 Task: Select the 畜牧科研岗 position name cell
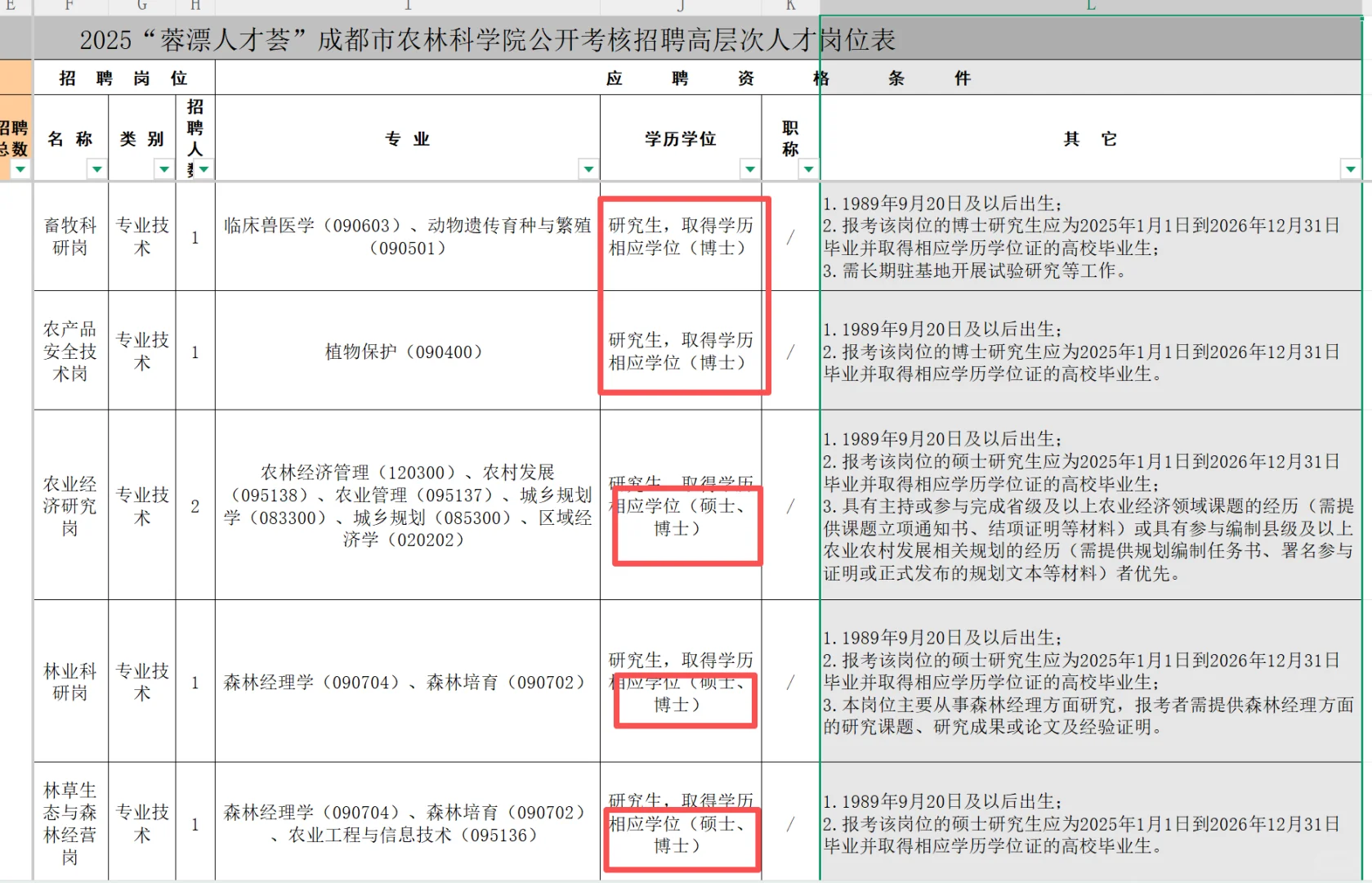pos(71,236)
